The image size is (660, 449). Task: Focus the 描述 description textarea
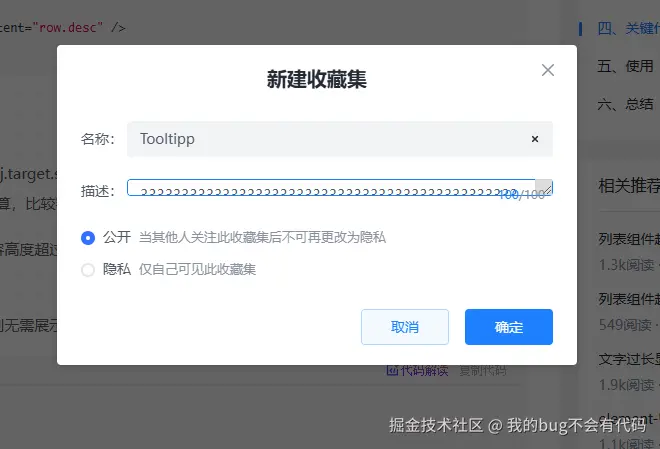tap(340, 188)
